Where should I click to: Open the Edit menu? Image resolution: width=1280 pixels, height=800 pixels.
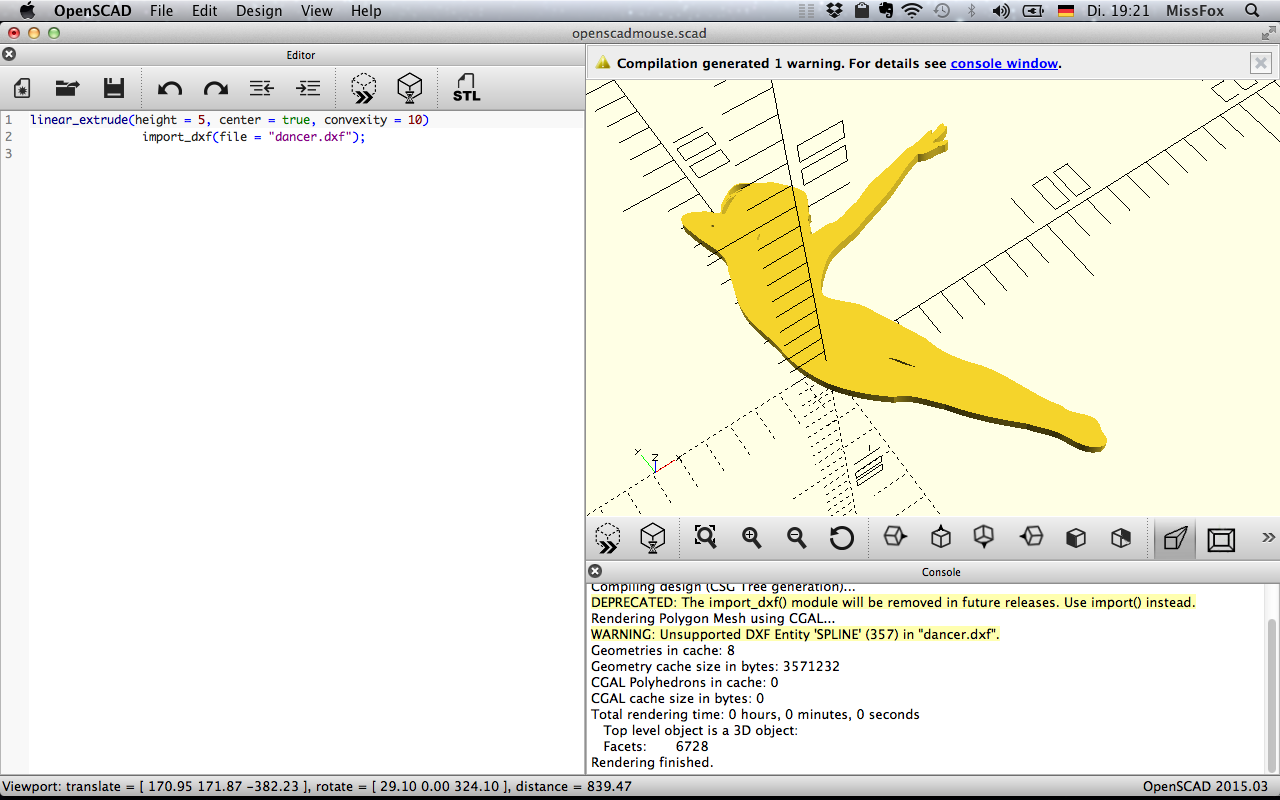(x=204, y=11)
